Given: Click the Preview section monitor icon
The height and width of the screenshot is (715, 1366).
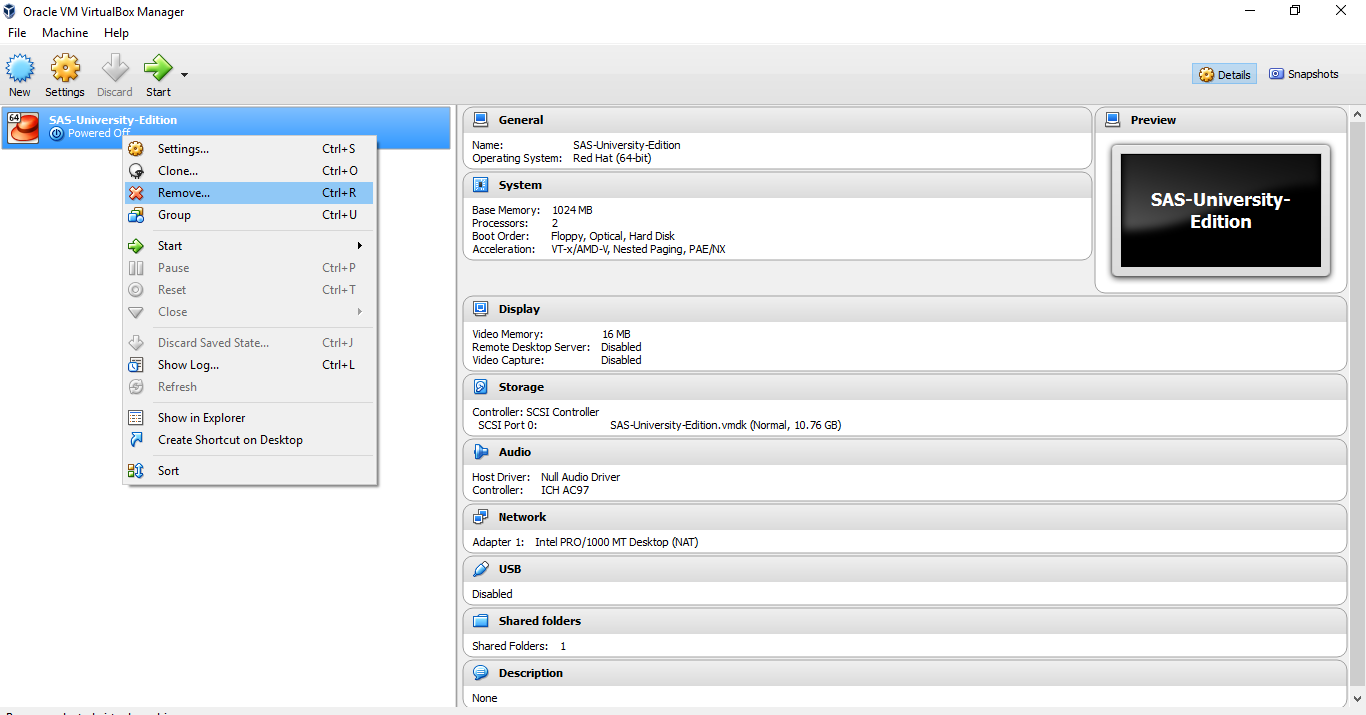Looking at the screenshot, I should 1113,120.
